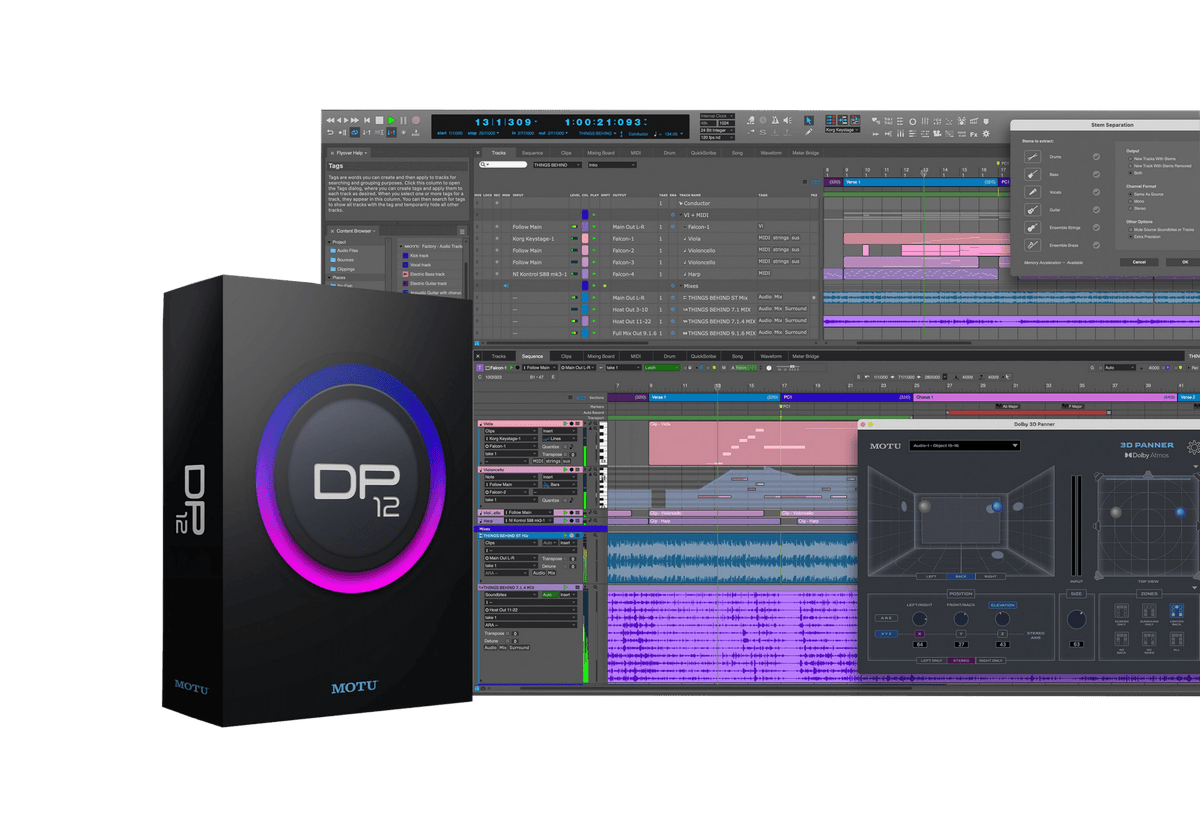Viewport: 1200px width, 823px height.
Task: Click the RIGHT view button in panner
Action: (x=990, y=576)
